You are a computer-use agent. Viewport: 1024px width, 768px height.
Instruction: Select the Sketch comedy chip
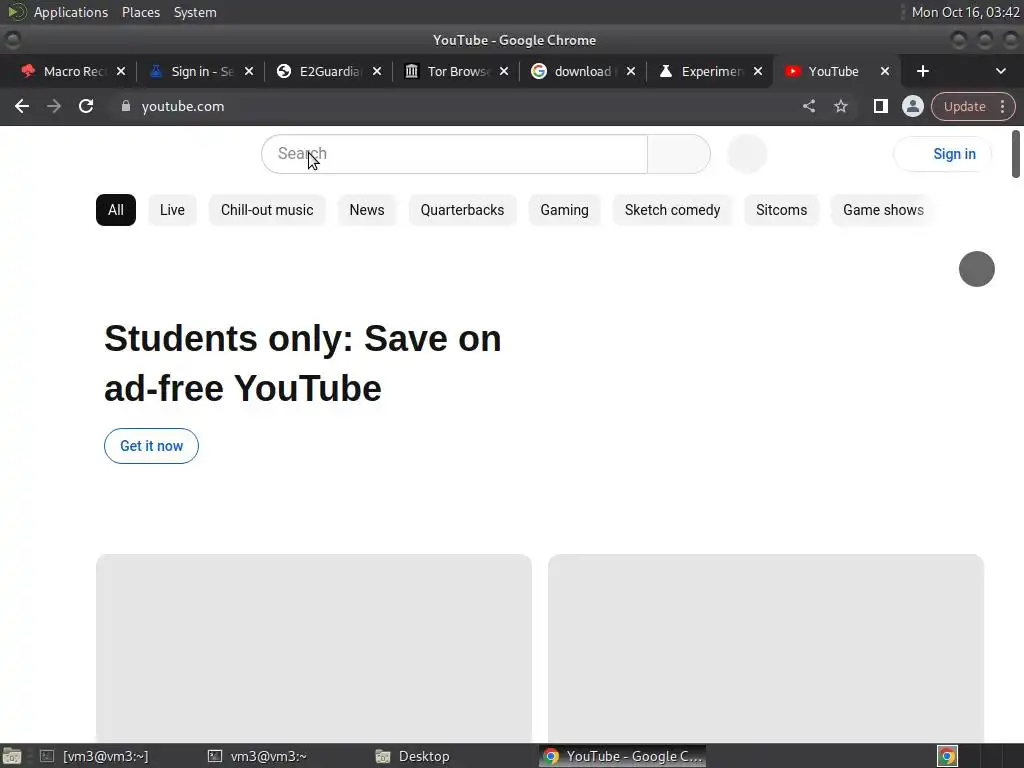tap(673, 210)
